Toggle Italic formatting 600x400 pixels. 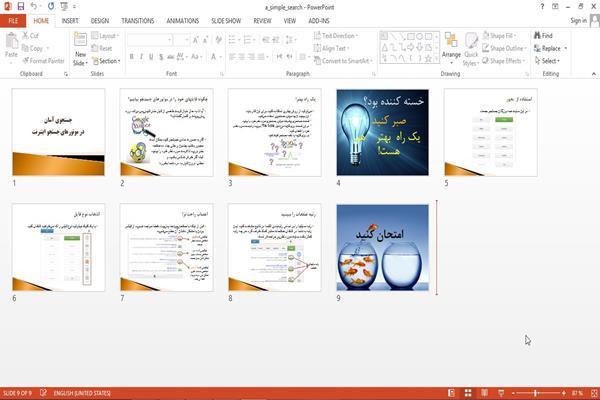[x=141, y=57]
